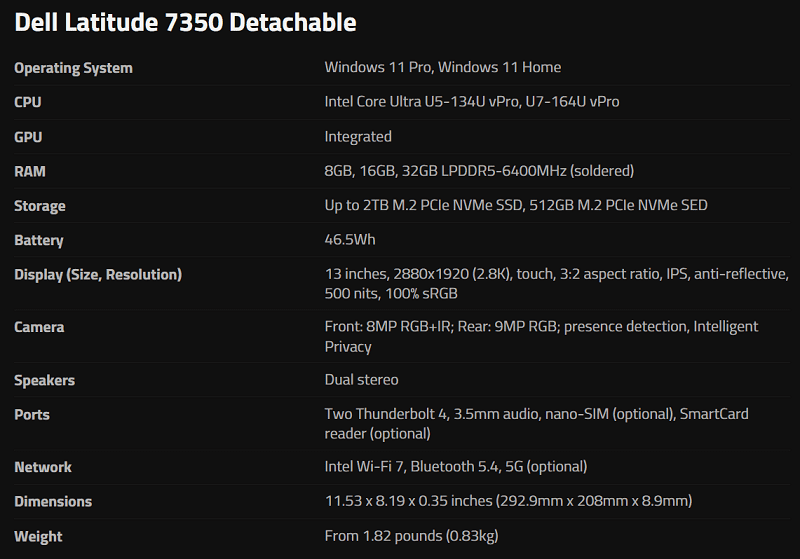Select the Display (Size, Resolution) label

point(98,275)
